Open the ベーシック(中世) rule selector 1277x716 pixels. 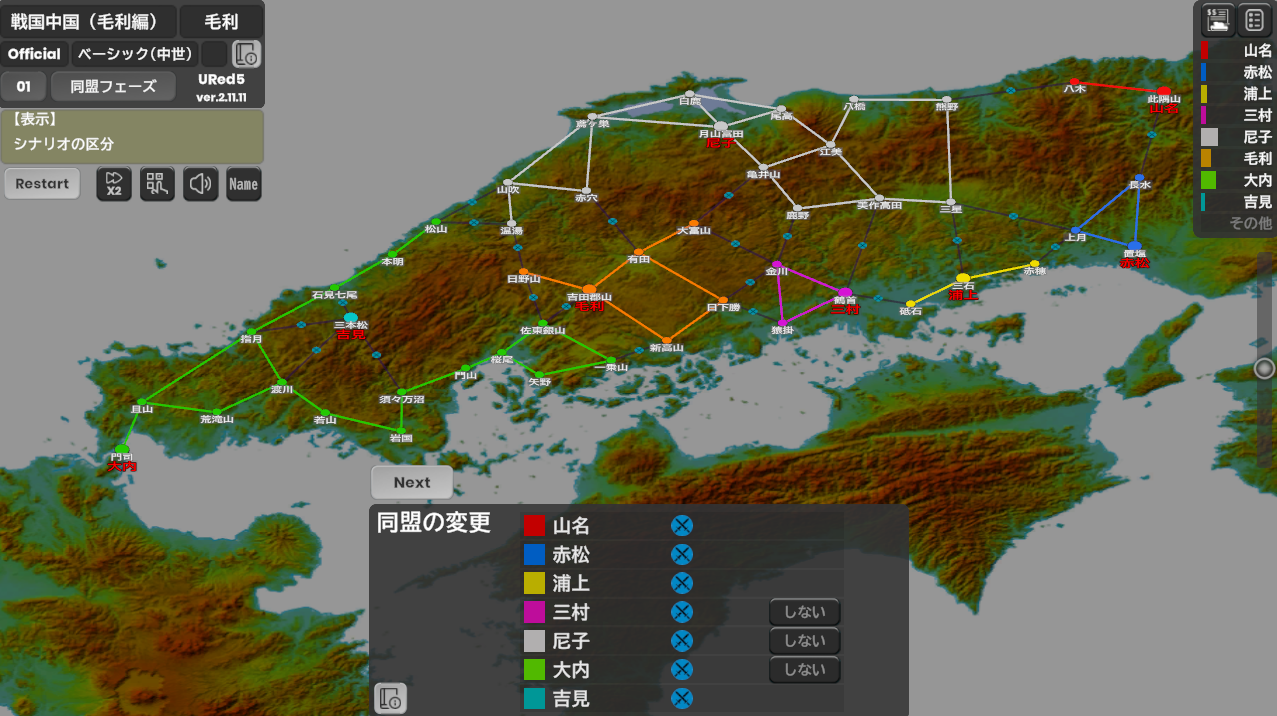click(135, 54)
